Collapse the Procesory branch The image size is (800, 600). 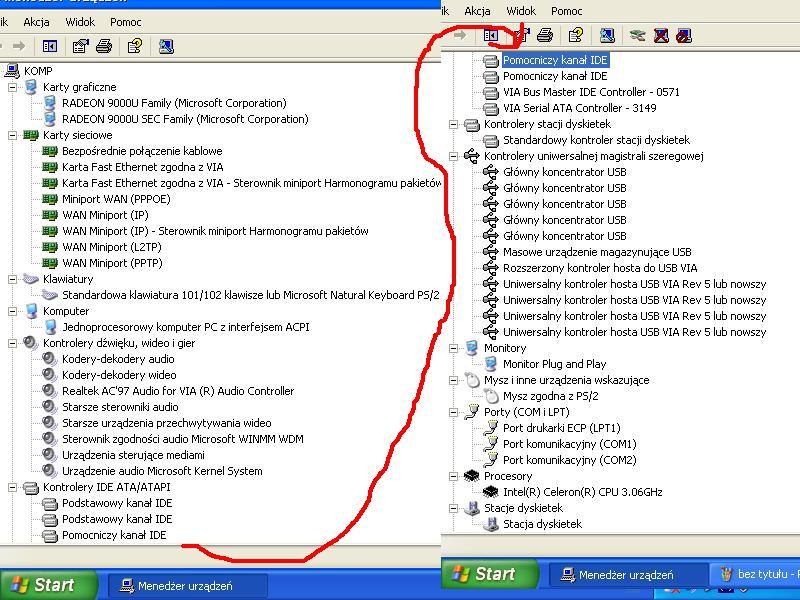tap(454, 476)
